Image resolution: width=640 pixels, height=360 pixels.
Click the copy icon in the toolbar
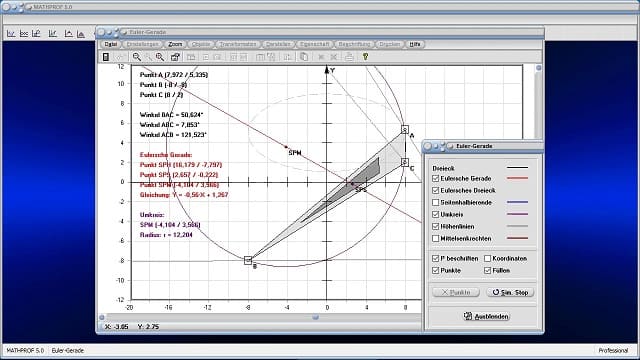click(x=304, y=57)
